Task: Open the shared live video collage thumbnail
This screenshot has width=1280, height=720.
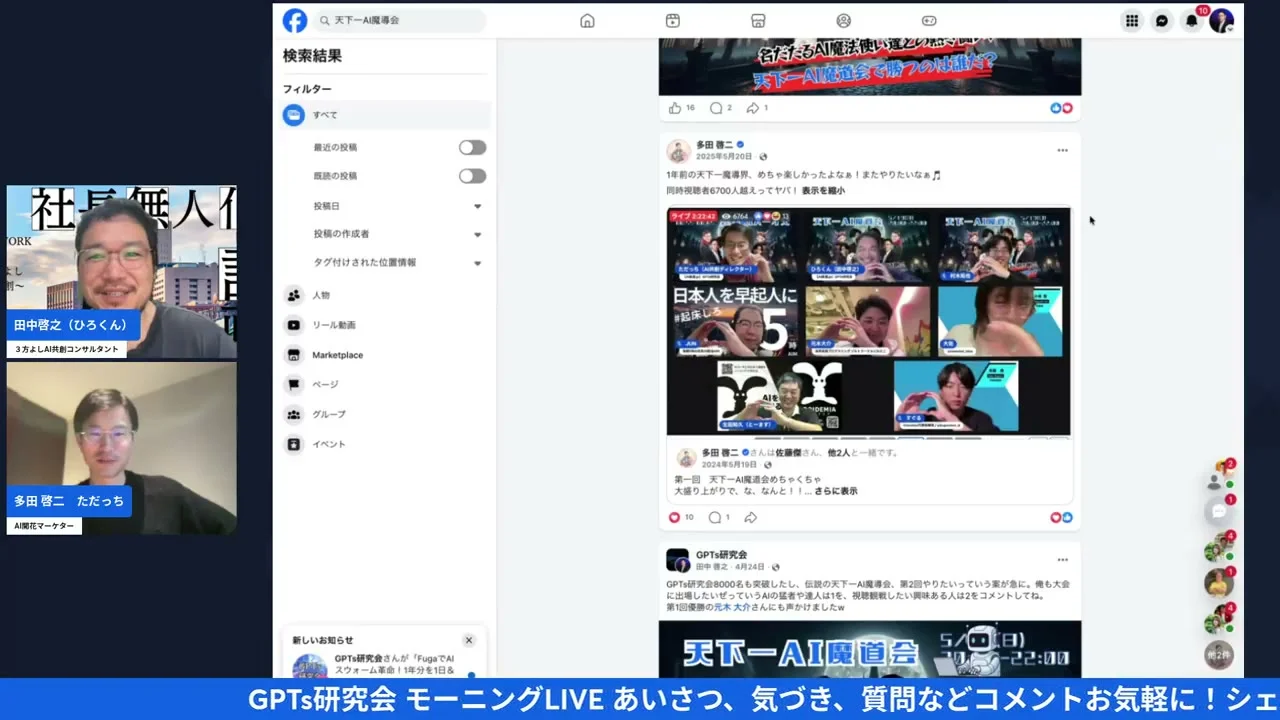Action: coord(869,321)
